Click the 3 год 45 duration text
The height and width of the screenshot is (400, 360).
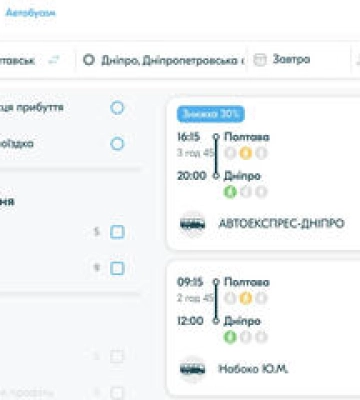(195, 153)
